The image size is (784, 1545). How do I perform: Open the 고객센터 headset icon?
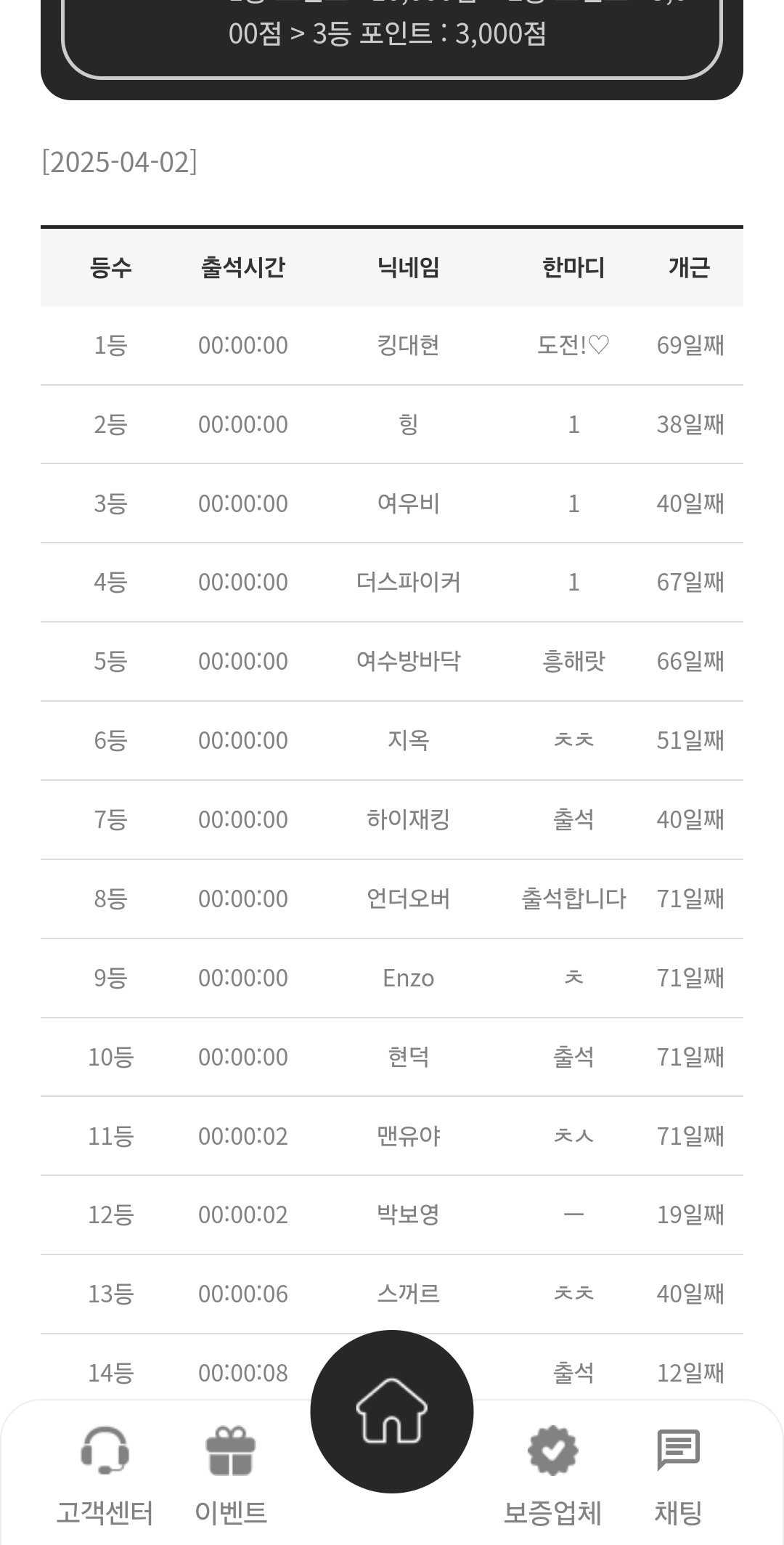105,1451
